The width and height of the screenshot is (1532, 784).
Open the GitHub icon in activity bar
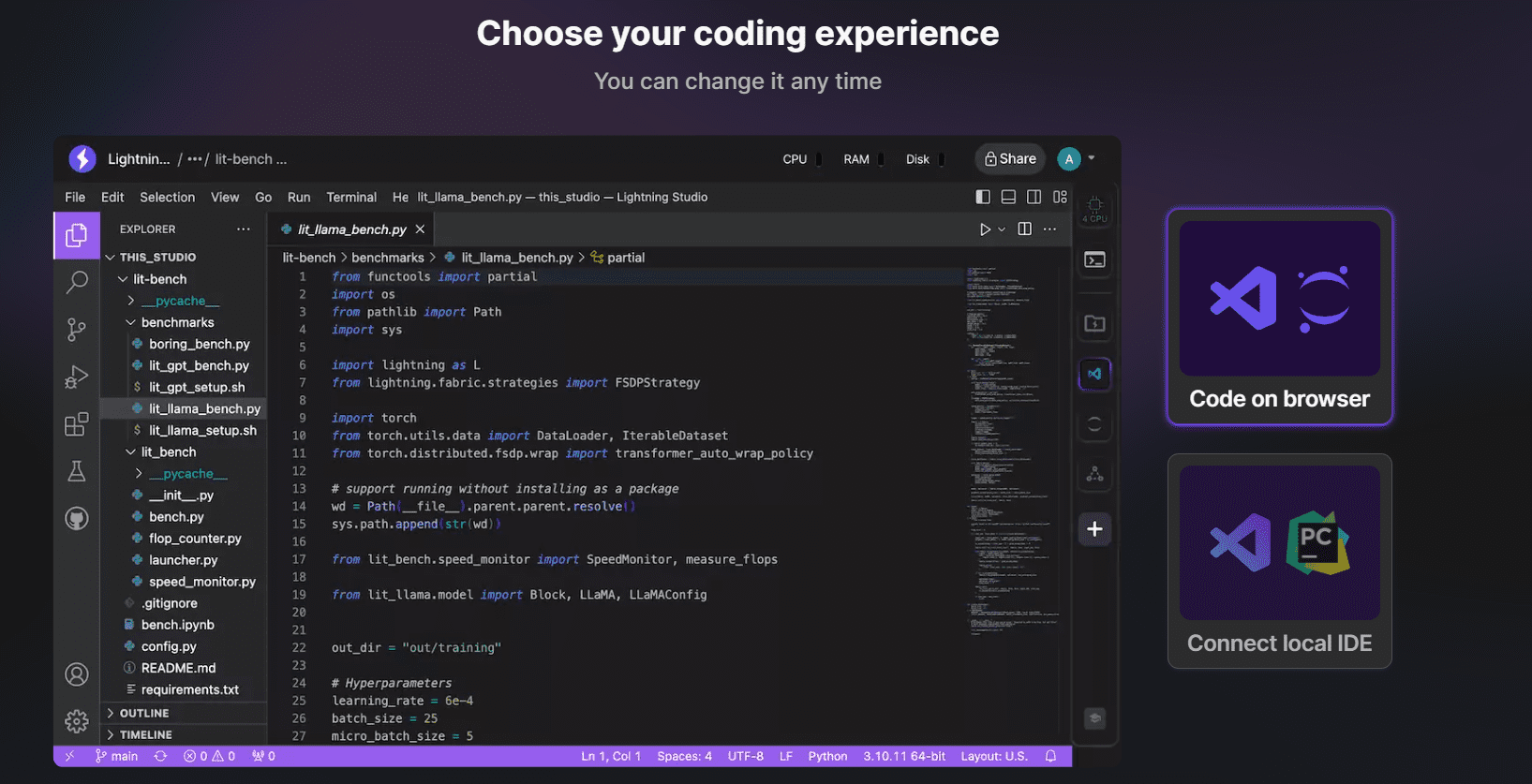click(x=77, y=519)
